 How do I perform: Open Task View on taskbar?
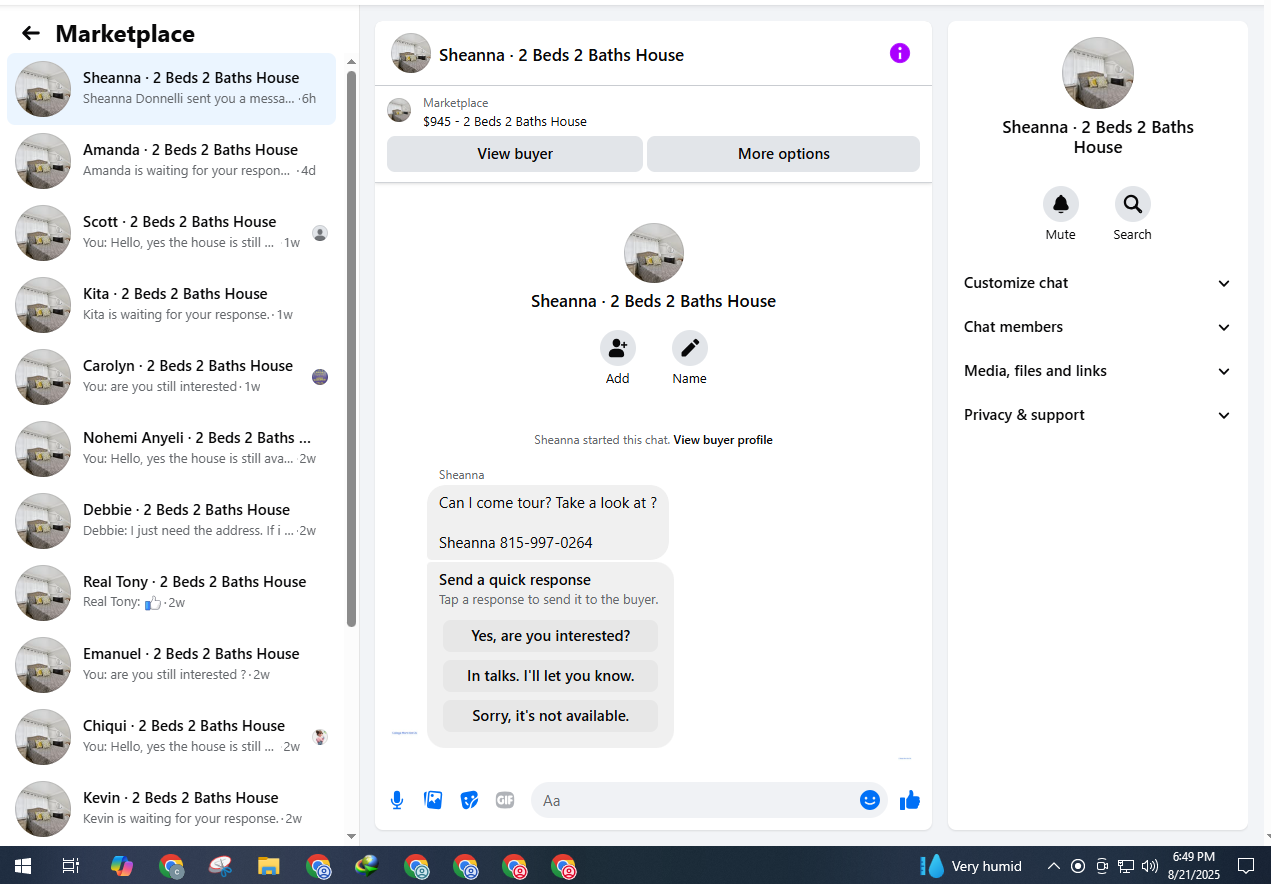(71, 866)
